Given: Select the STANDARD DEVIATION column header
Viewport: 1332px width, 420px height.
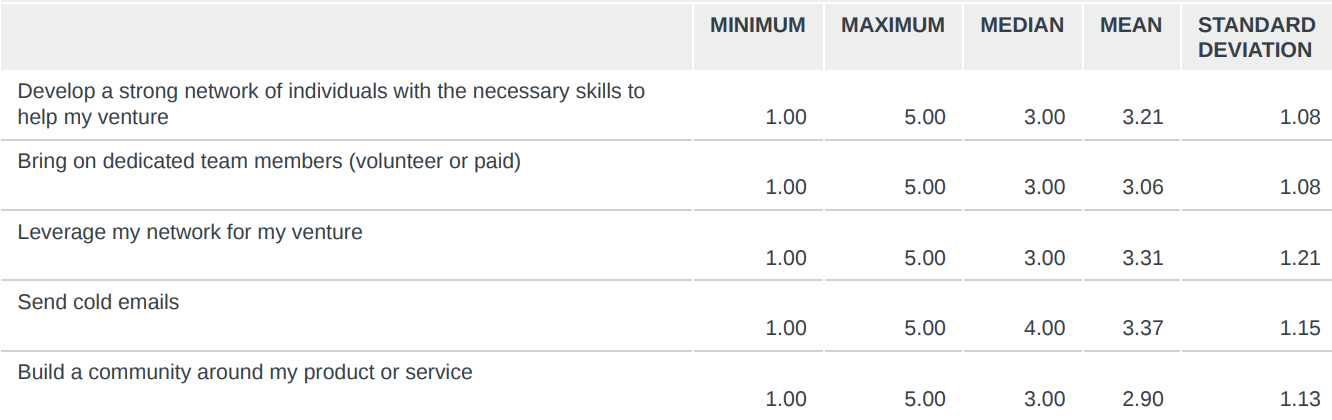Looking at the screenshot, I should [1256, 38].
